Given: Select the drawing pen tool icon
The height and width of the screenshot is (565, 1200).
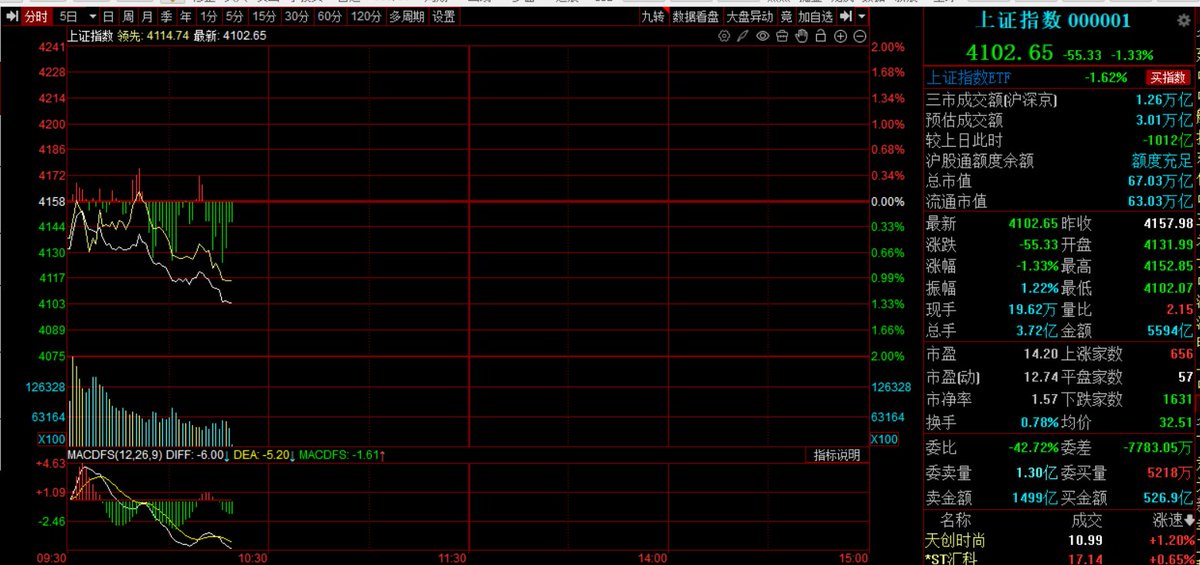Looking at the screenshot, I should [741, 36].
